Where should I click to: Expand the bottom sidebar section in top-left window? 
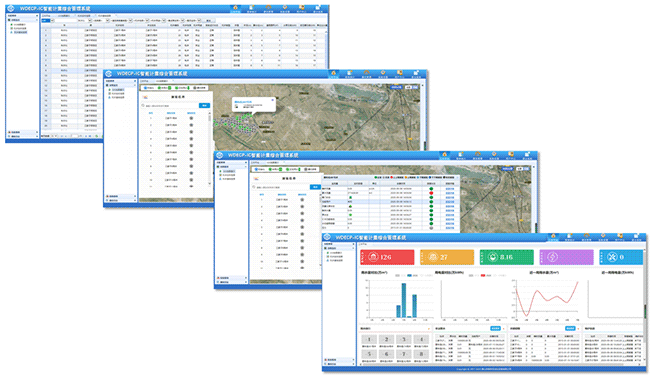[x=23, y=136]
